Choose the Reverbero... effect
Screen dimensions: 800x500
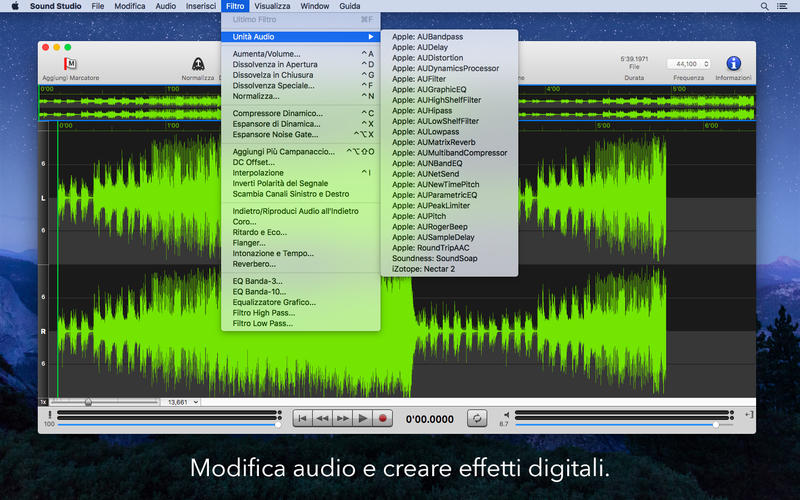pyautogui.click(x=301, y=264)
